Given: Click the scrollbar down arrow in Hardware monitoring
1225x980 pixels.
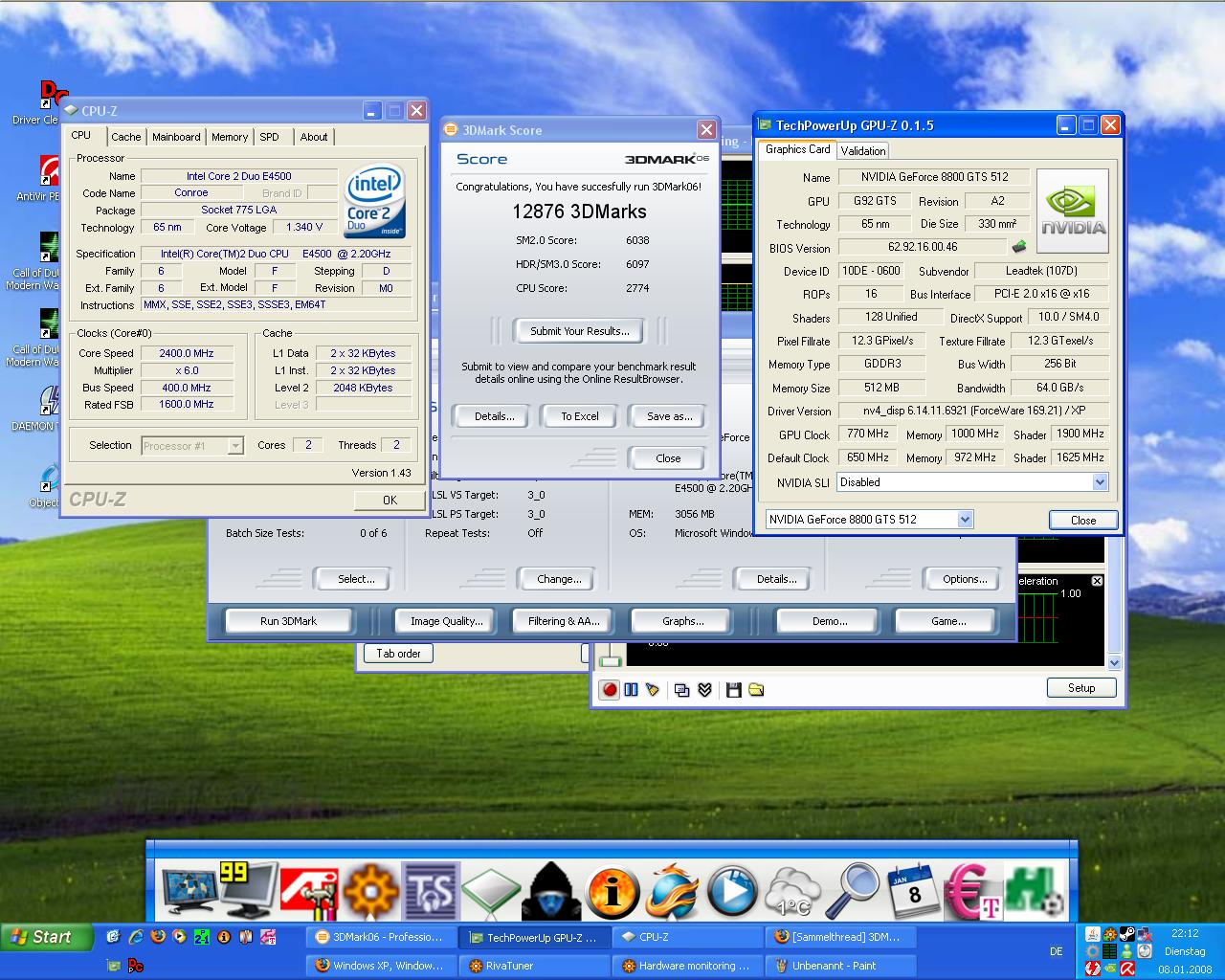Looking at the screenshot, I should 1114,662.
